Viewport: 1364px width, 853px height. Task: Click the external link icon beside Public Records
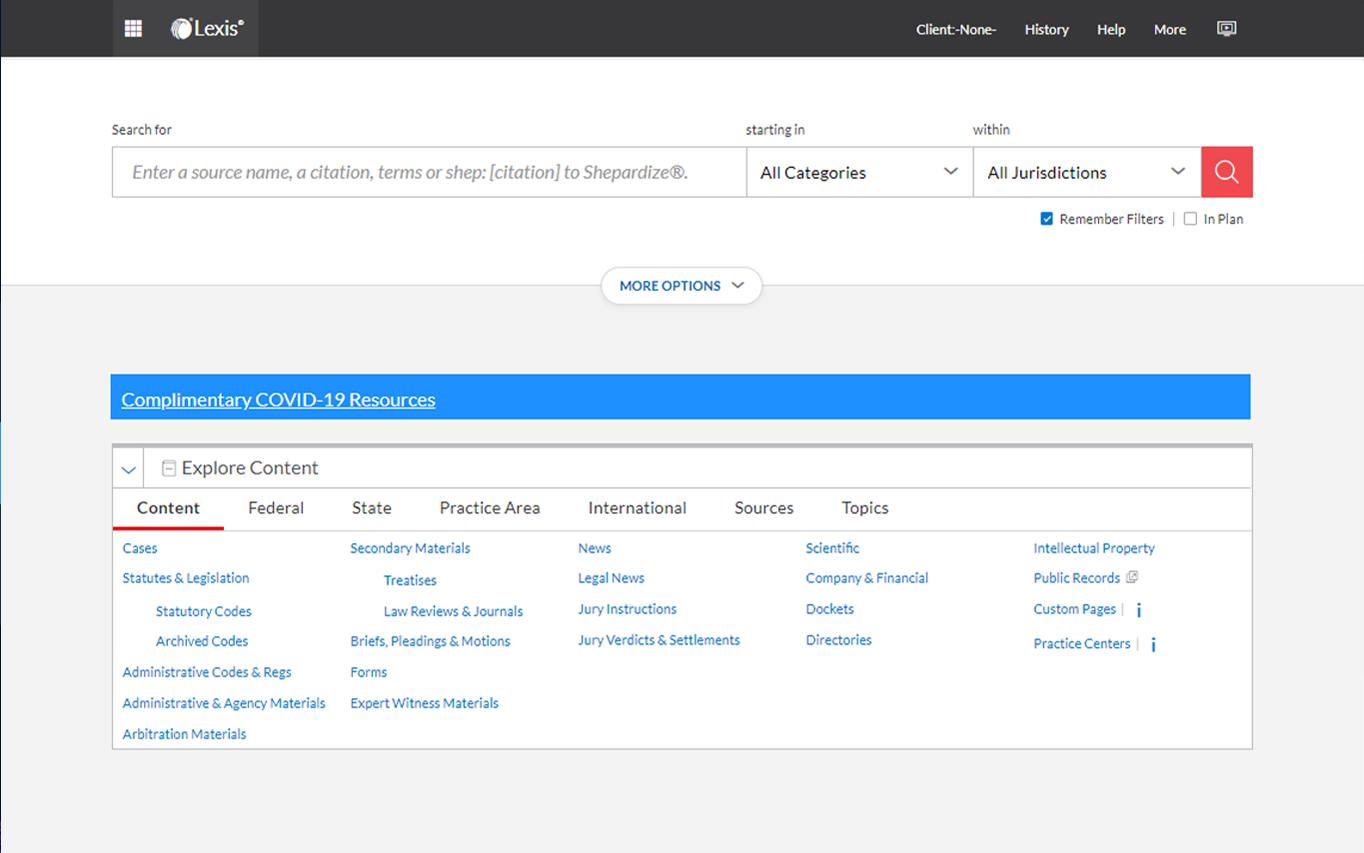tap(1132, 578)
